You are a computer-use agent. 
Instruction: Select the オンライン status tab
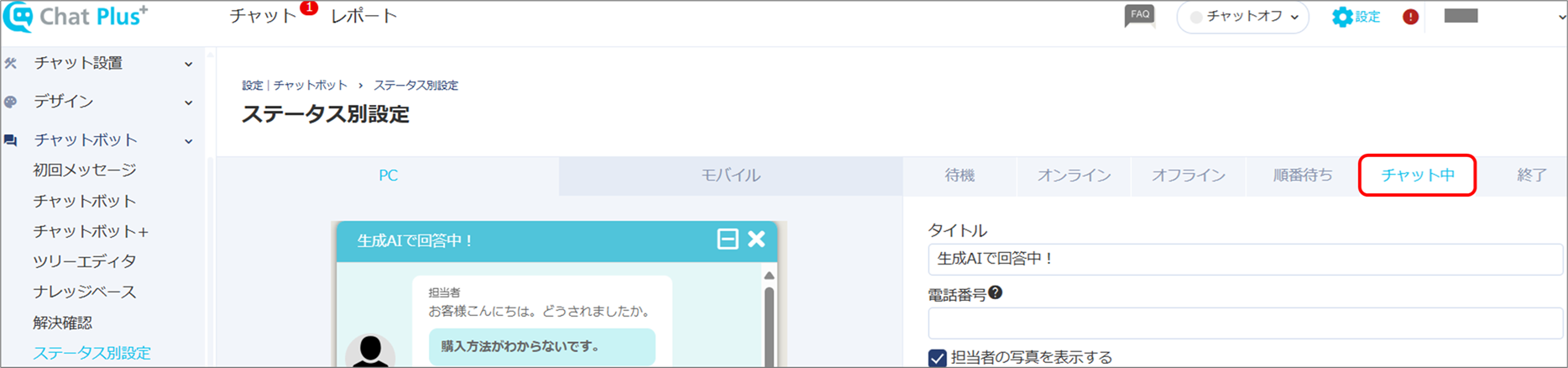point(1074,176)
